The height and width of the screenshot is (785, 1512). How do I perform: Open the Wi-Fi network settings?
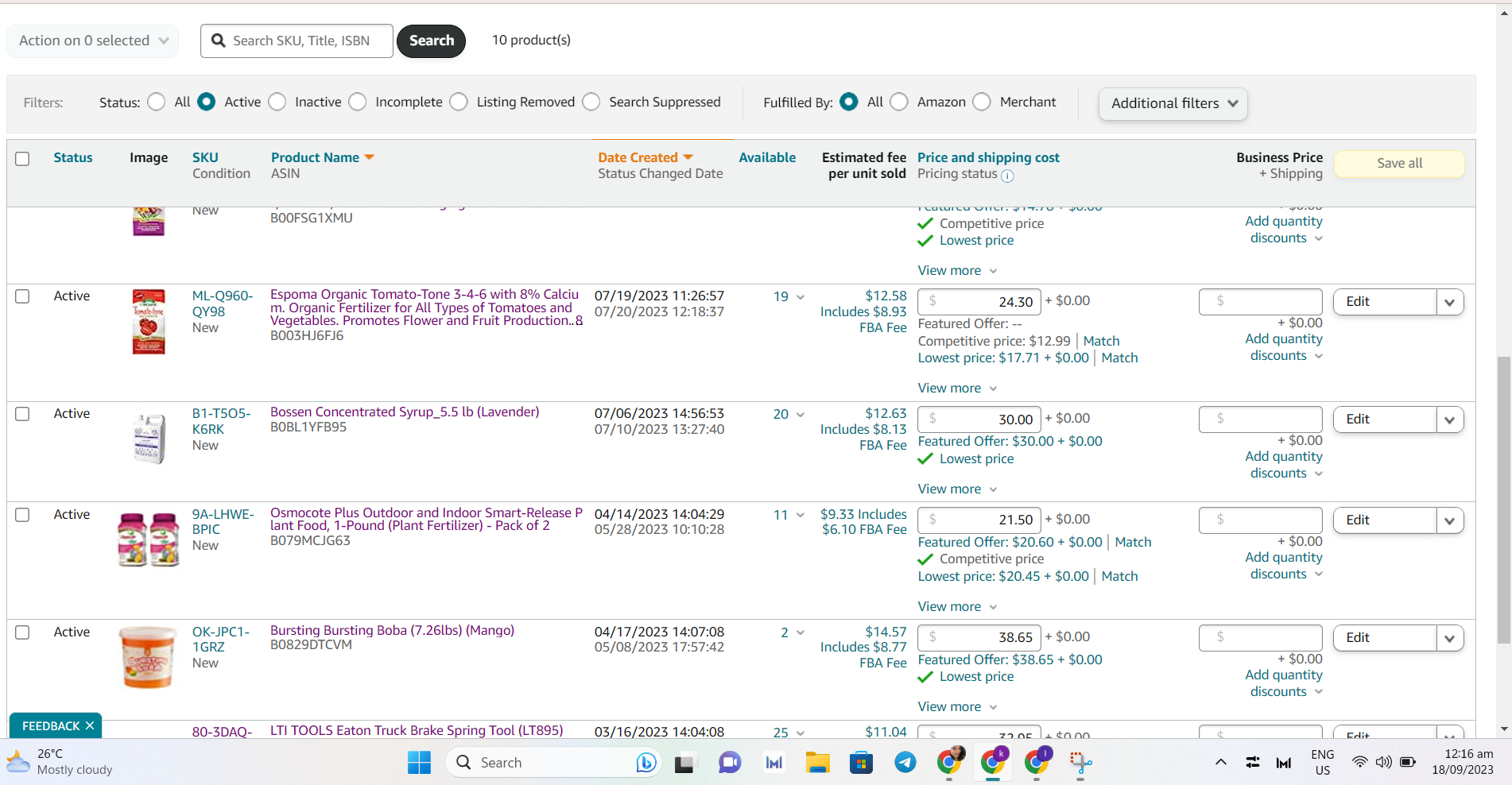(1360, 763)
